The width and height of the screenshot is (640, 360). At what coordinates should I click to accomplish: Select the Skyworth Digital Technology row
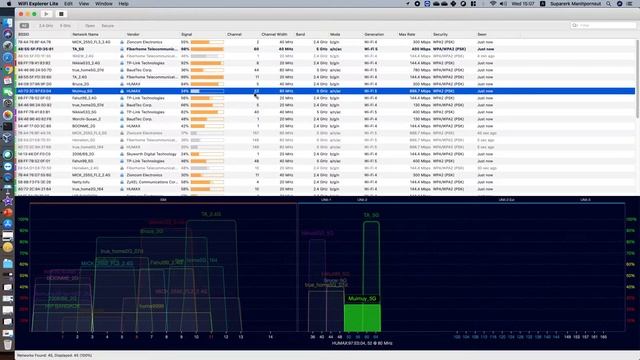point(325,154)
